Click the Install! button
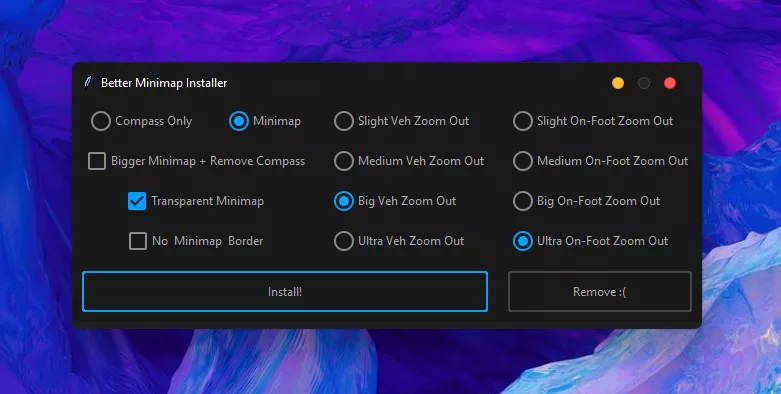This screenshot has height=394, width=781. [x=285, y=291]
